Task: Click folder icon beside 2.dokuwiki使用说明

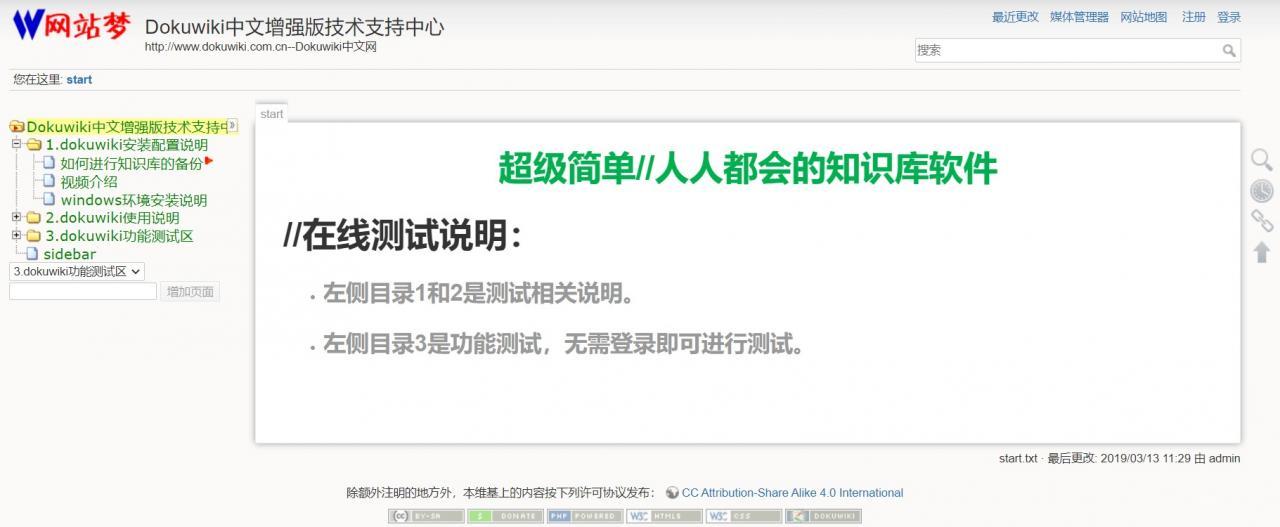Action: (x=34, y=218)
